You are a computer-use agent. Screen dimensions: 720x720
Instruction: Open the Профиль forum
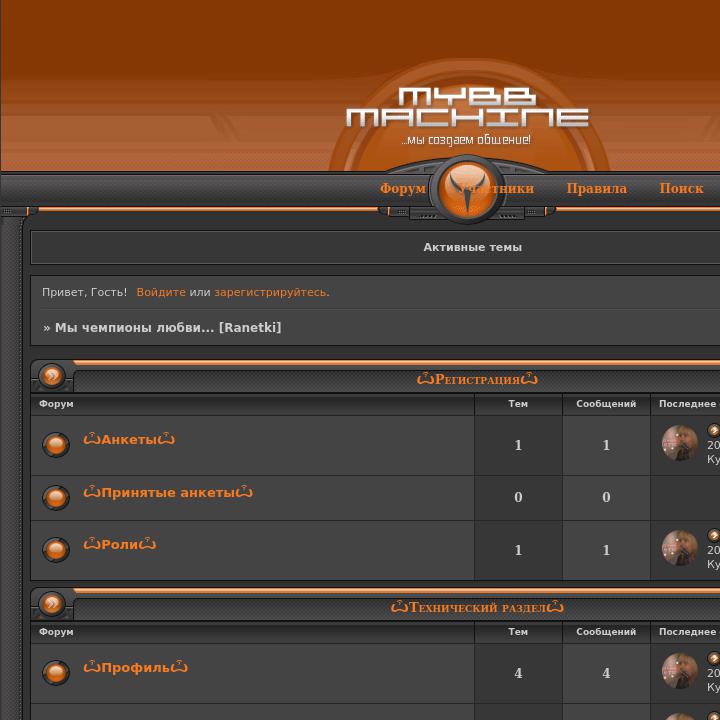135,667
